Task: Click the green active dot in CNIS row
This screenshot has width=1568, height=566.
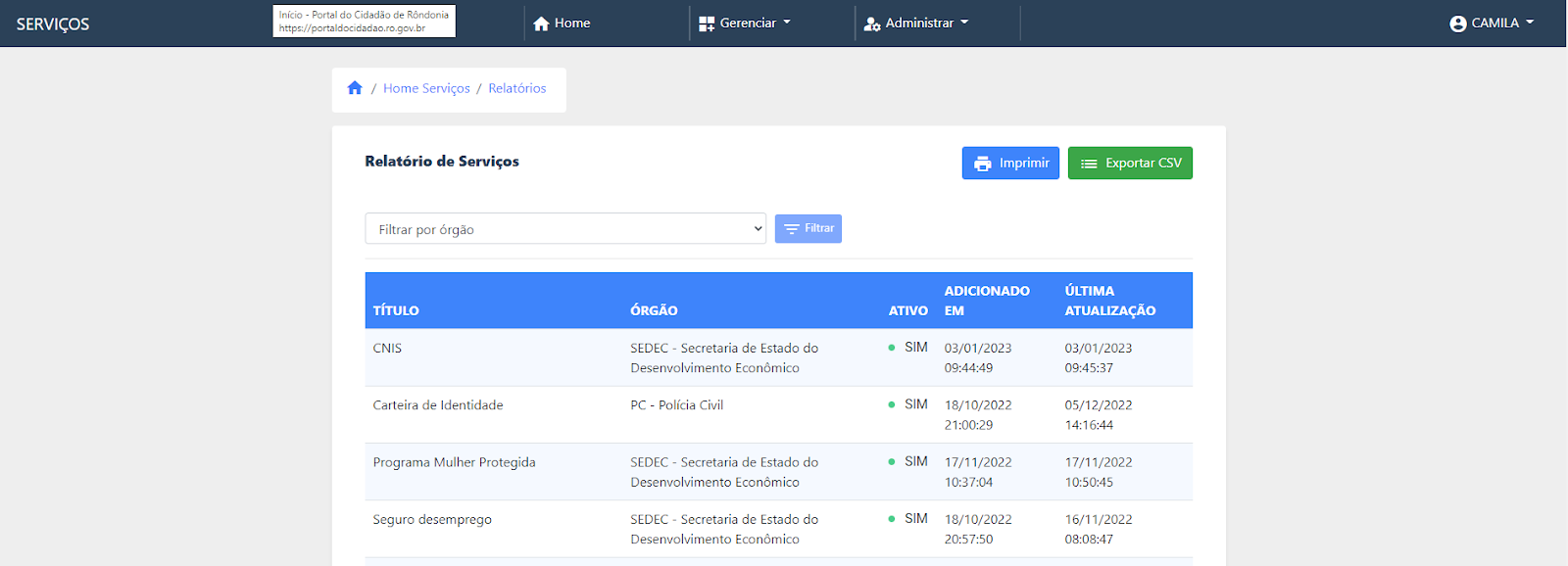Action: (x=892, y=348)
